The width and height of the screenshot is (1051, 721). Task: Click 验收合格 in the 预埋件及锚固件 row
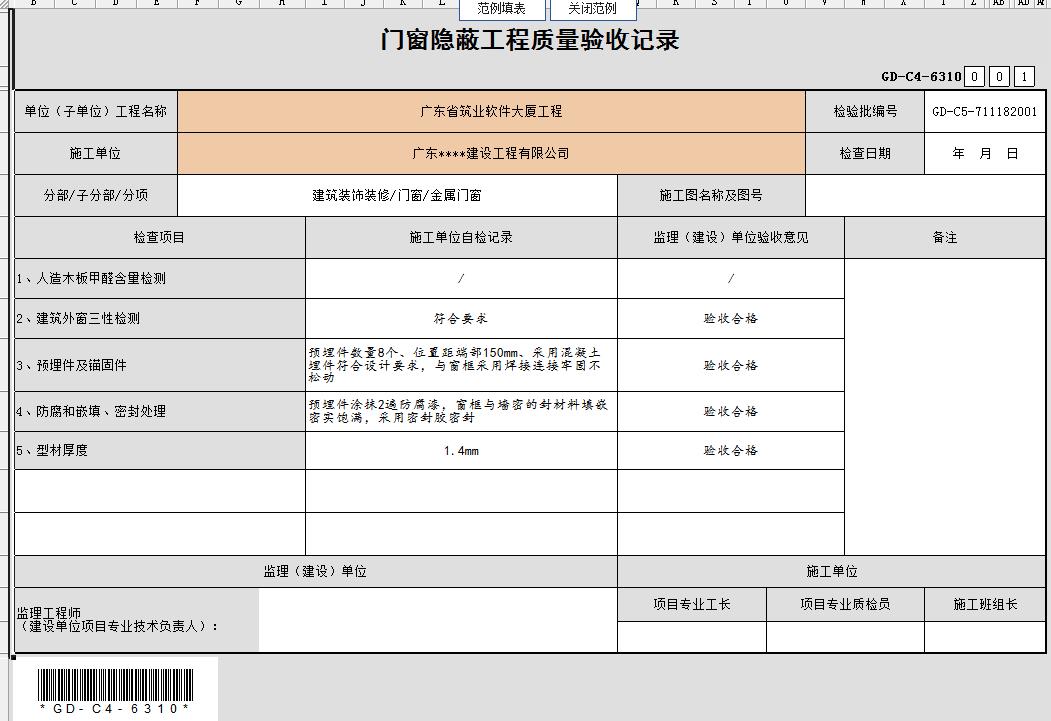coord(731,365)
